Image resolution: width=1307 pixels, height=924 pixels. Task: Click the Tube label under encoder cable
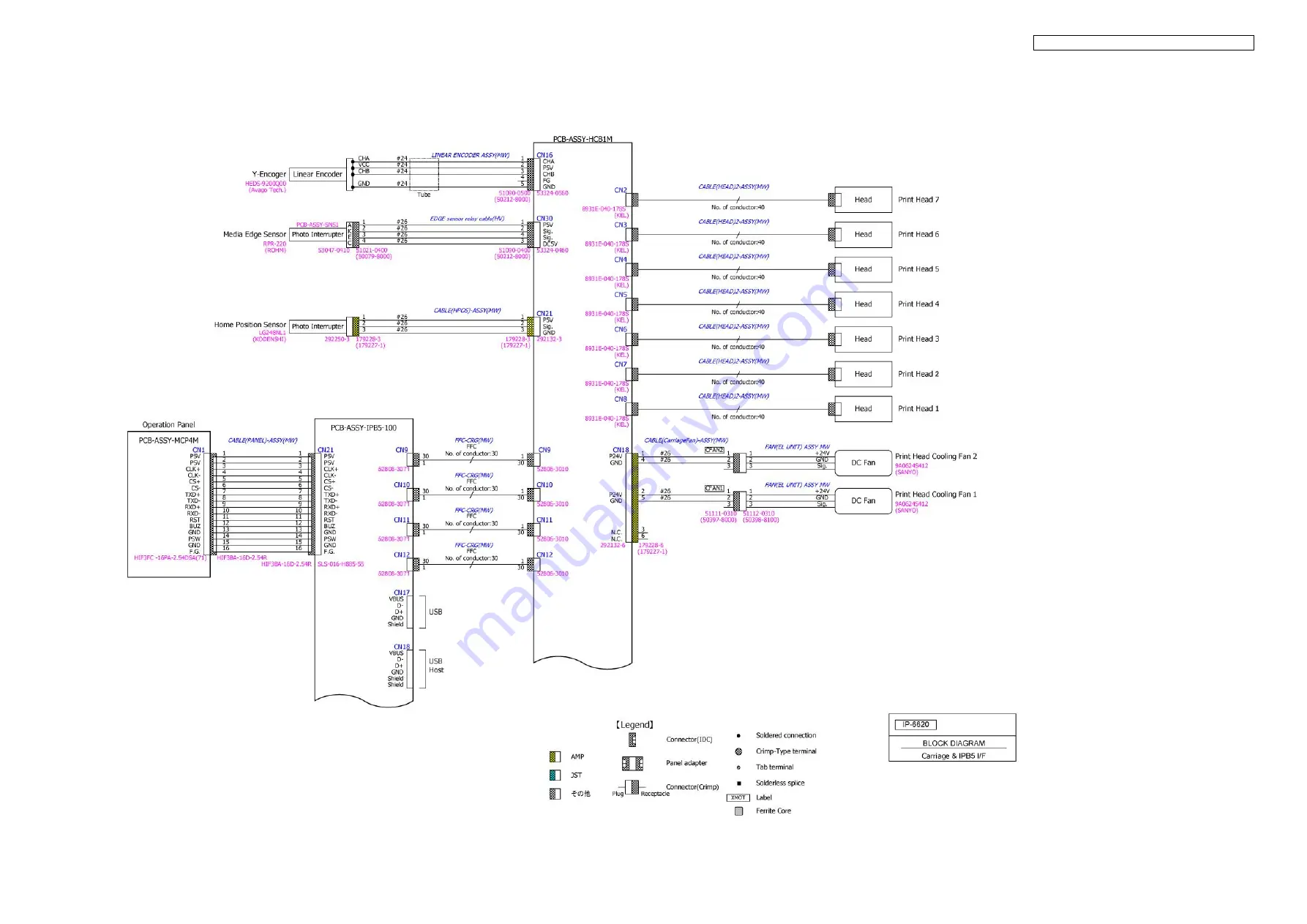point(424,195)
